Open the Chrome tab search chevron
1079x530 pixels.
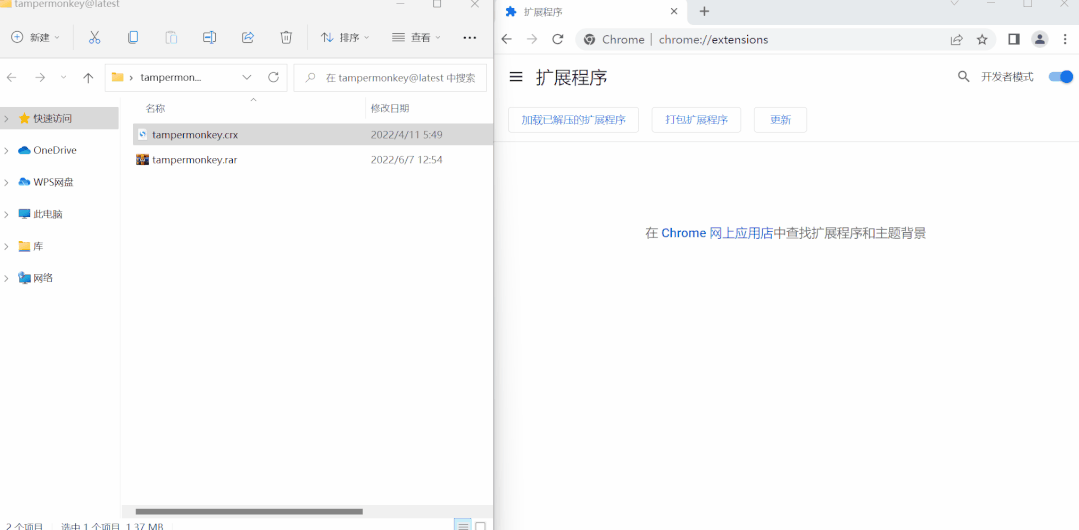click(954, 3)
